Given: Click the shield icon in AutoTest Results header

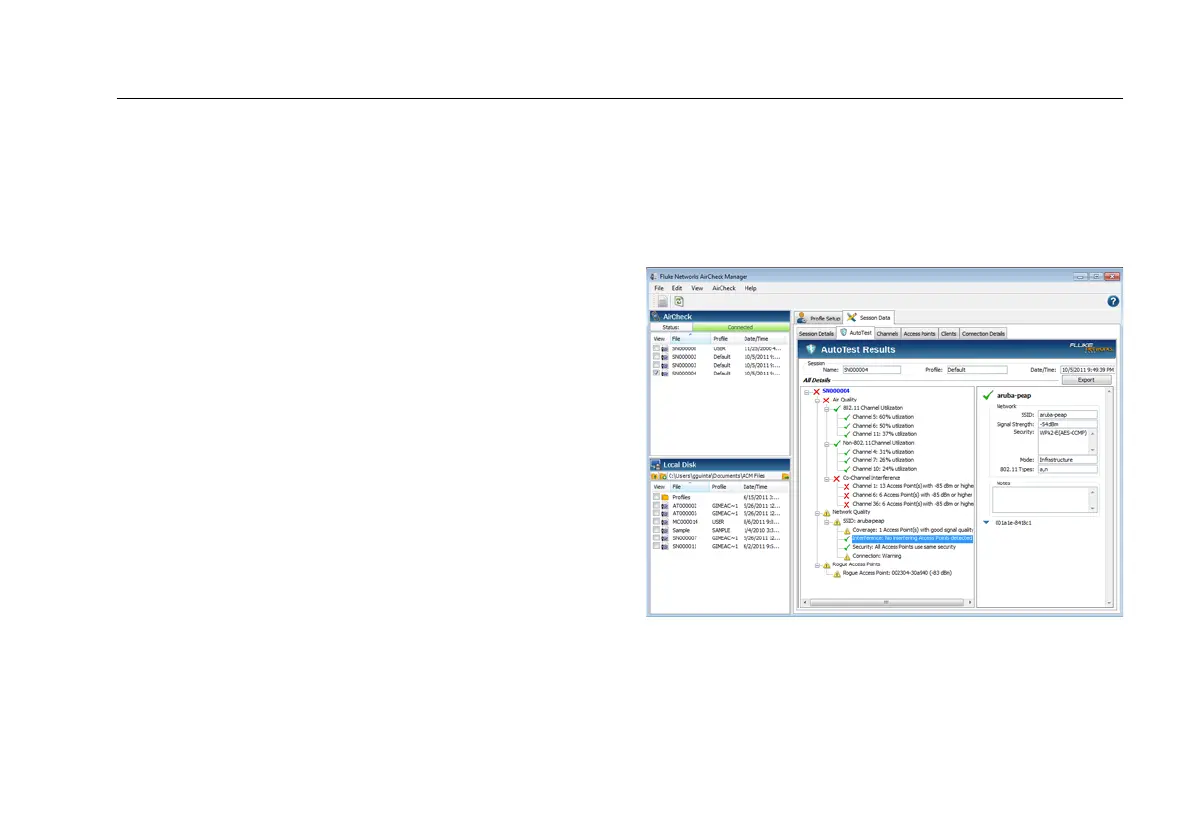Looking at the screenshot, I should click(810, 349).
